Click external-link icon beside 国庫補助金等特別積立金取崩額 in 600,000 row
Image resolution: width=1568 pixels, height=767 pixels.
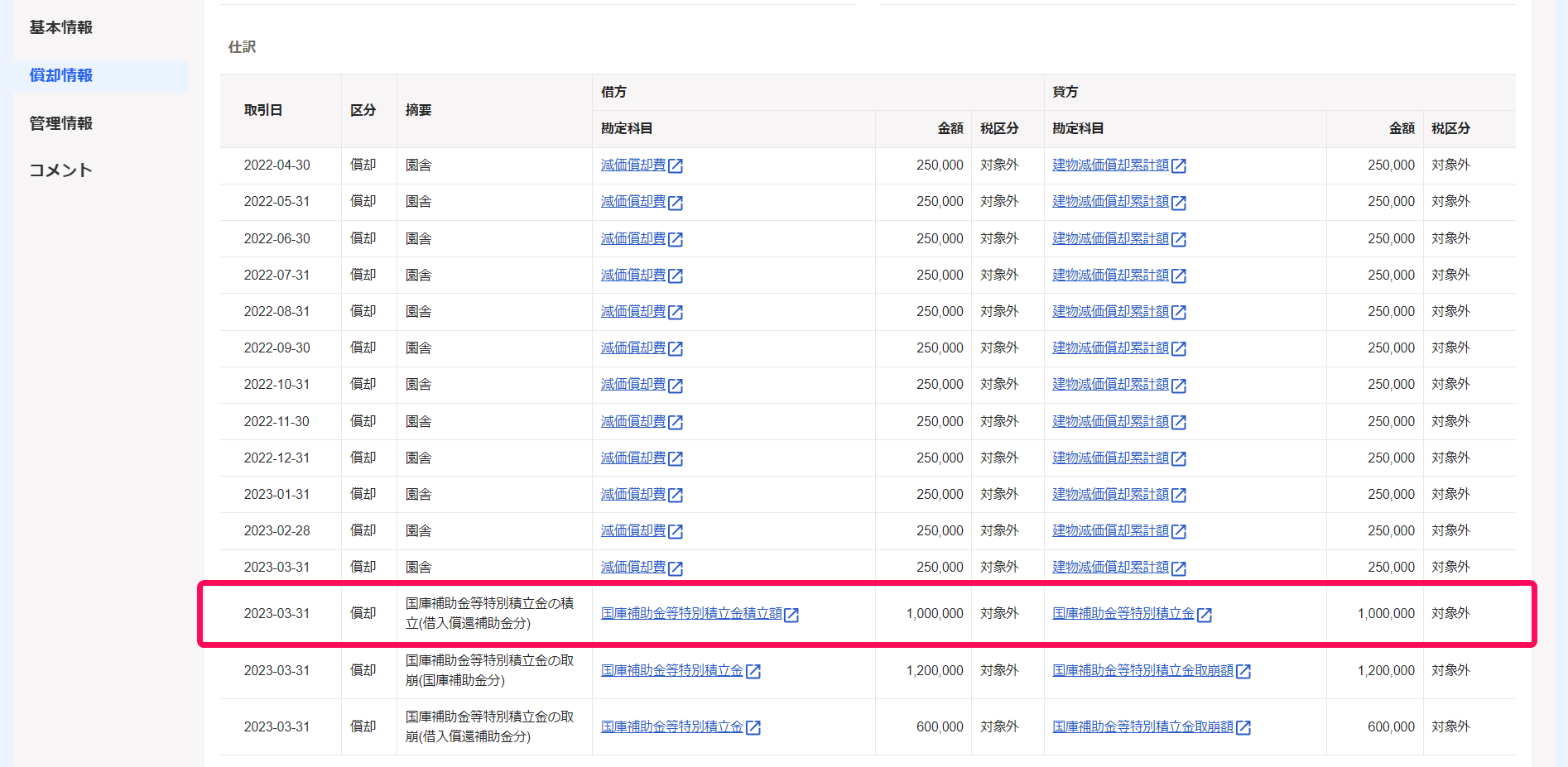tap(1243, 727)
